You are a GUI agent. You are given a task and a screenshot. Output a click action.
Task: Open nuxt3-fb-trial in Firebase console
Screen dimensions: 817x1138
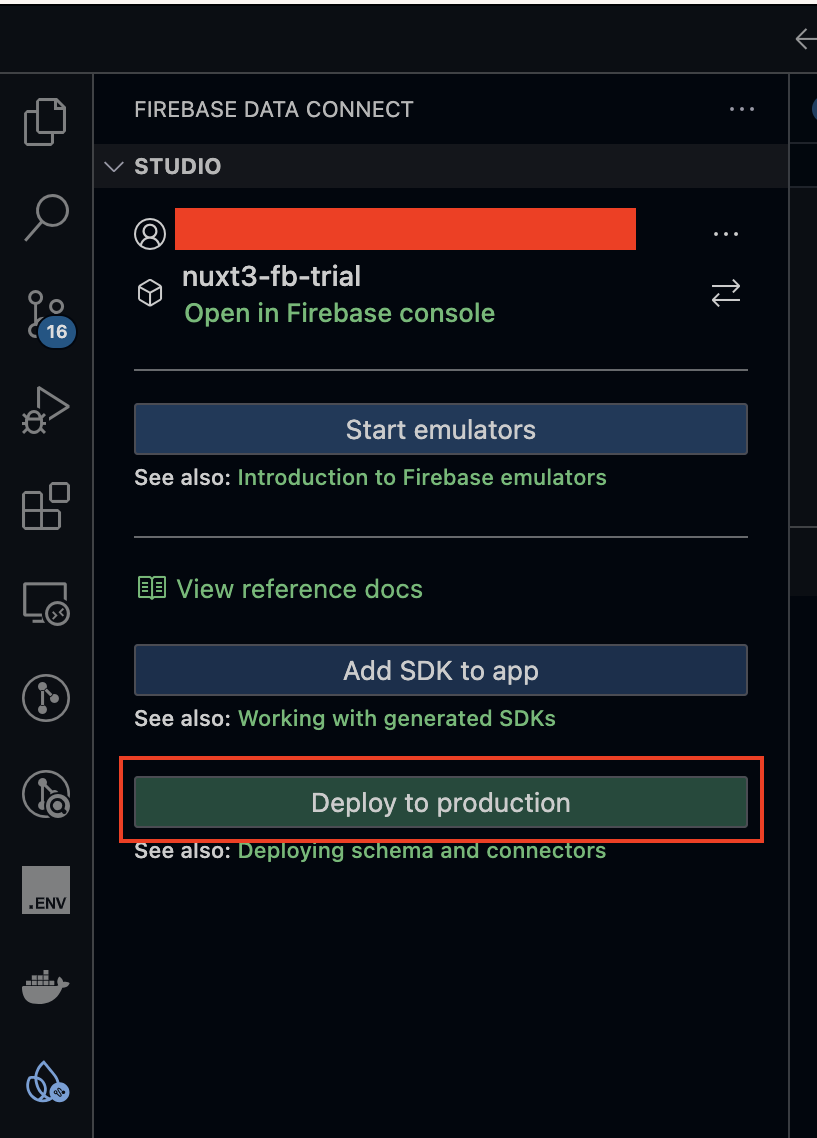tap(338, 313)
